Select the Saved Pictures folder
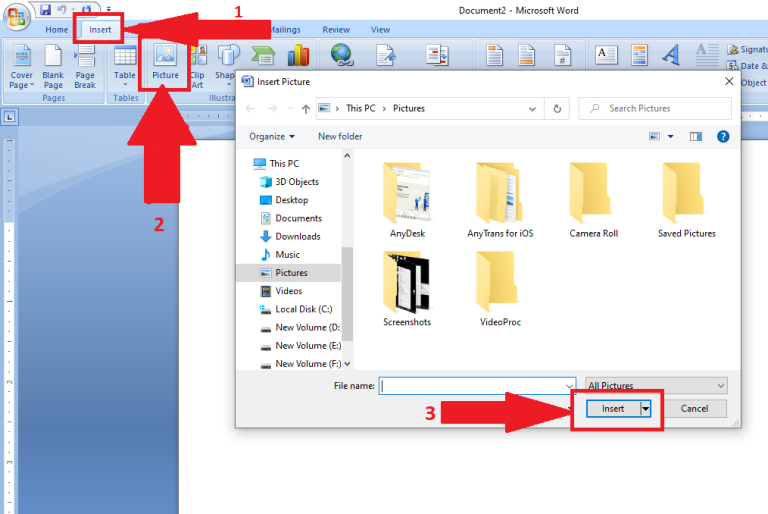 [686, 200]
